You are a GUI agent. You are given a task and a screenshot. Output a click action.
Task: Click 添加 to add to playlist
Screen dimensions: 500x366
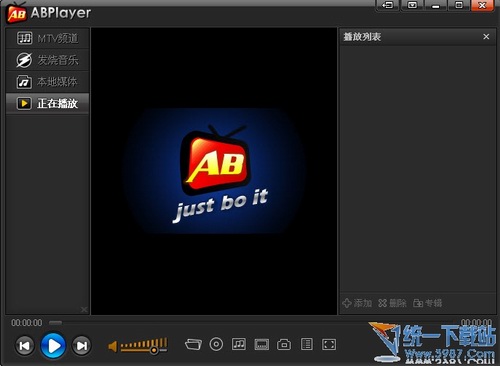pos(357,303)
